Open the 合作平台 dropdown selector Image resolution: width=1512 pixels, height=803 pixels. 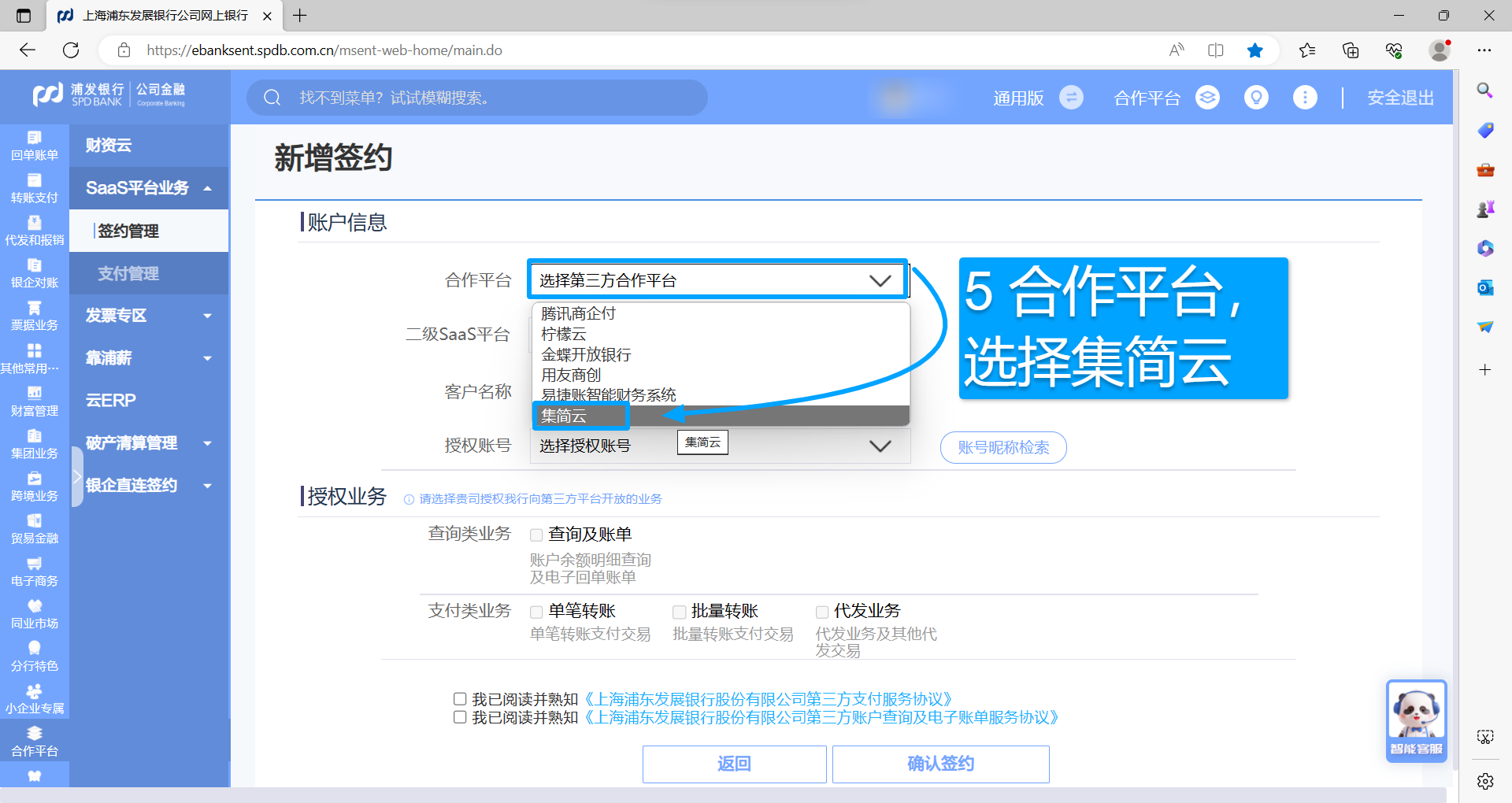pos(717,280)
